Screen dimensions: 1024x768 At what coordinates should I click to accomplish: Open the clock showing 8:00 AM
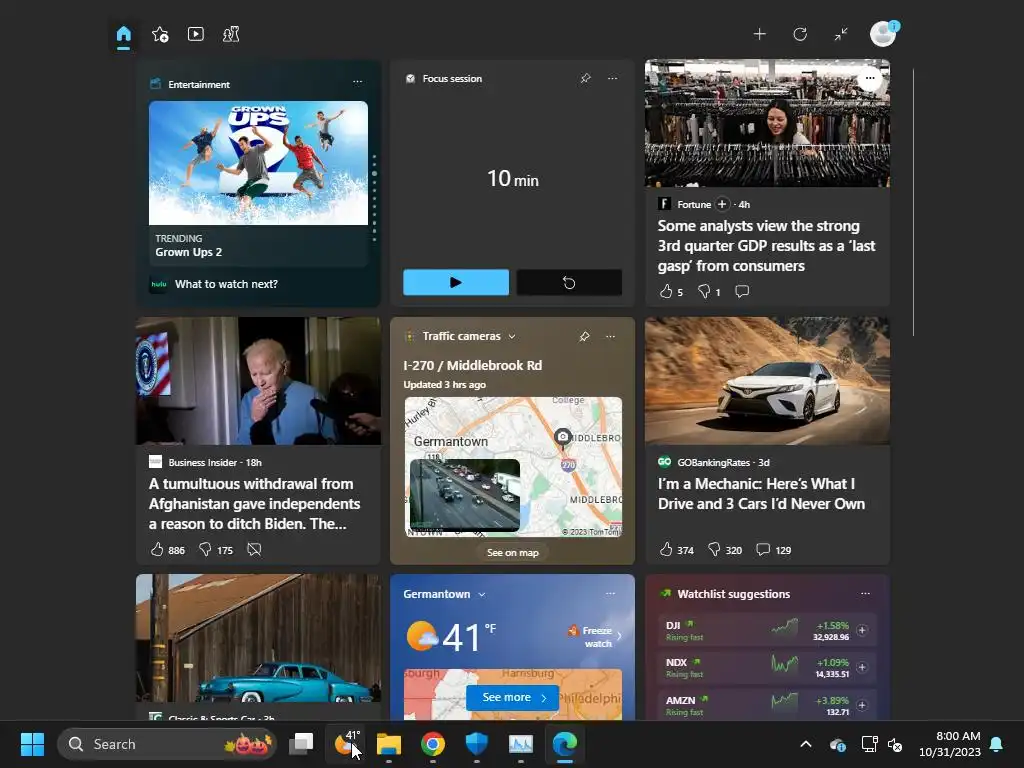click(x=950, y=744)
